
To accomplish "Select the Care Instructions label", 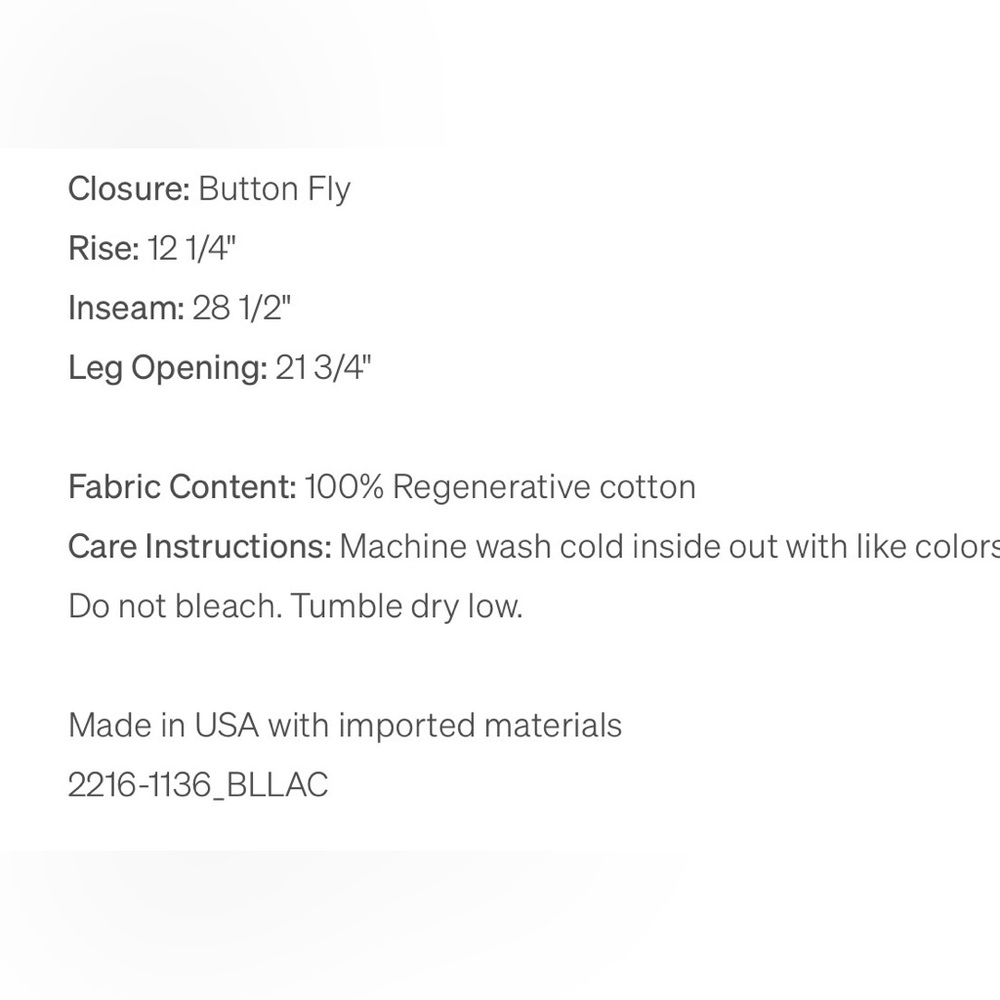I will click(200, 547).
